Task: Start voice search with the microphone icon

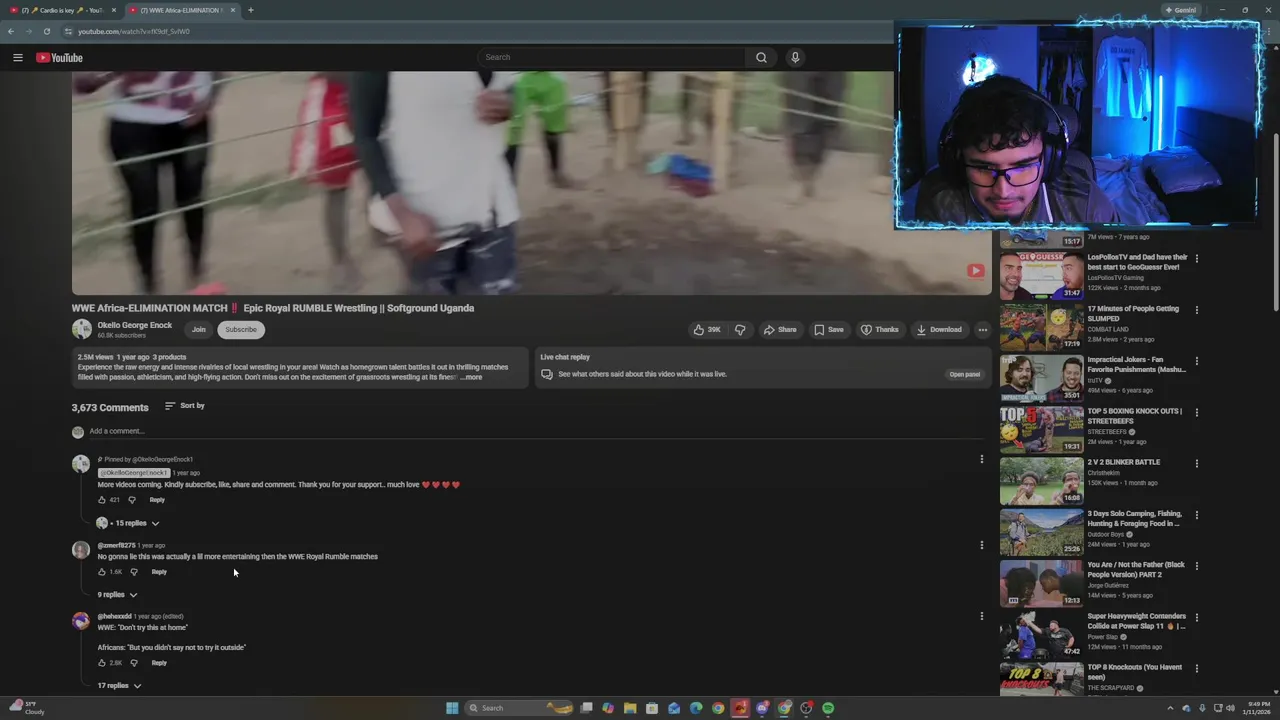Action: (795, 57)
